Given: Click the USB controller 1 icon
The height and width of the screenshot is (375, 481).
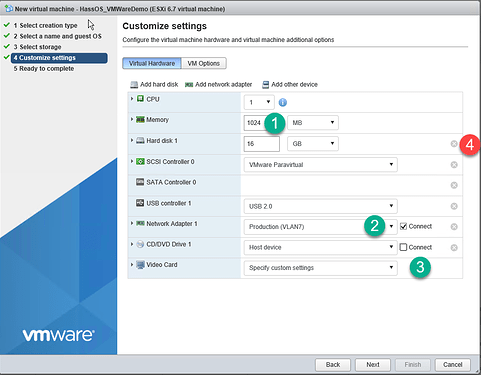Looking at the screenshot, I should click(x=140, y=203).
